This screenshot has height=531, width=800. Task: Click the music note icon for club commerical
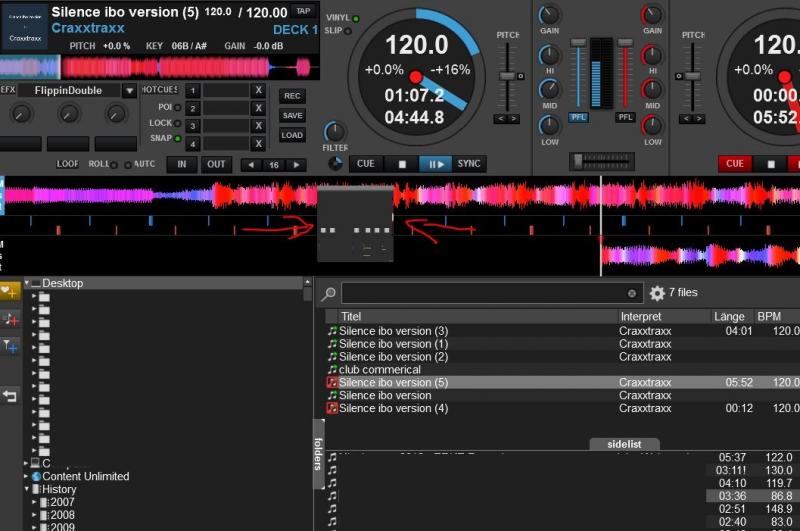332,369
